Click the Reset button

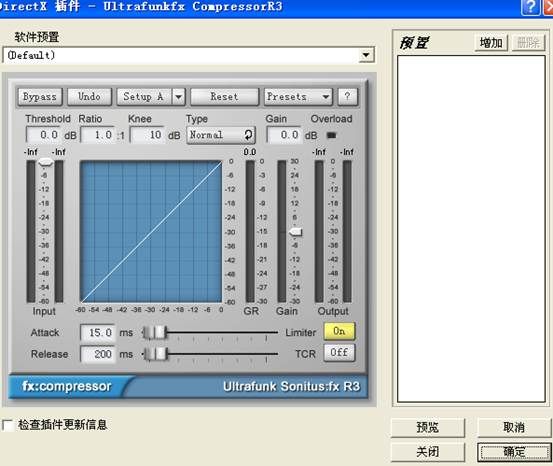click(224, 97)
